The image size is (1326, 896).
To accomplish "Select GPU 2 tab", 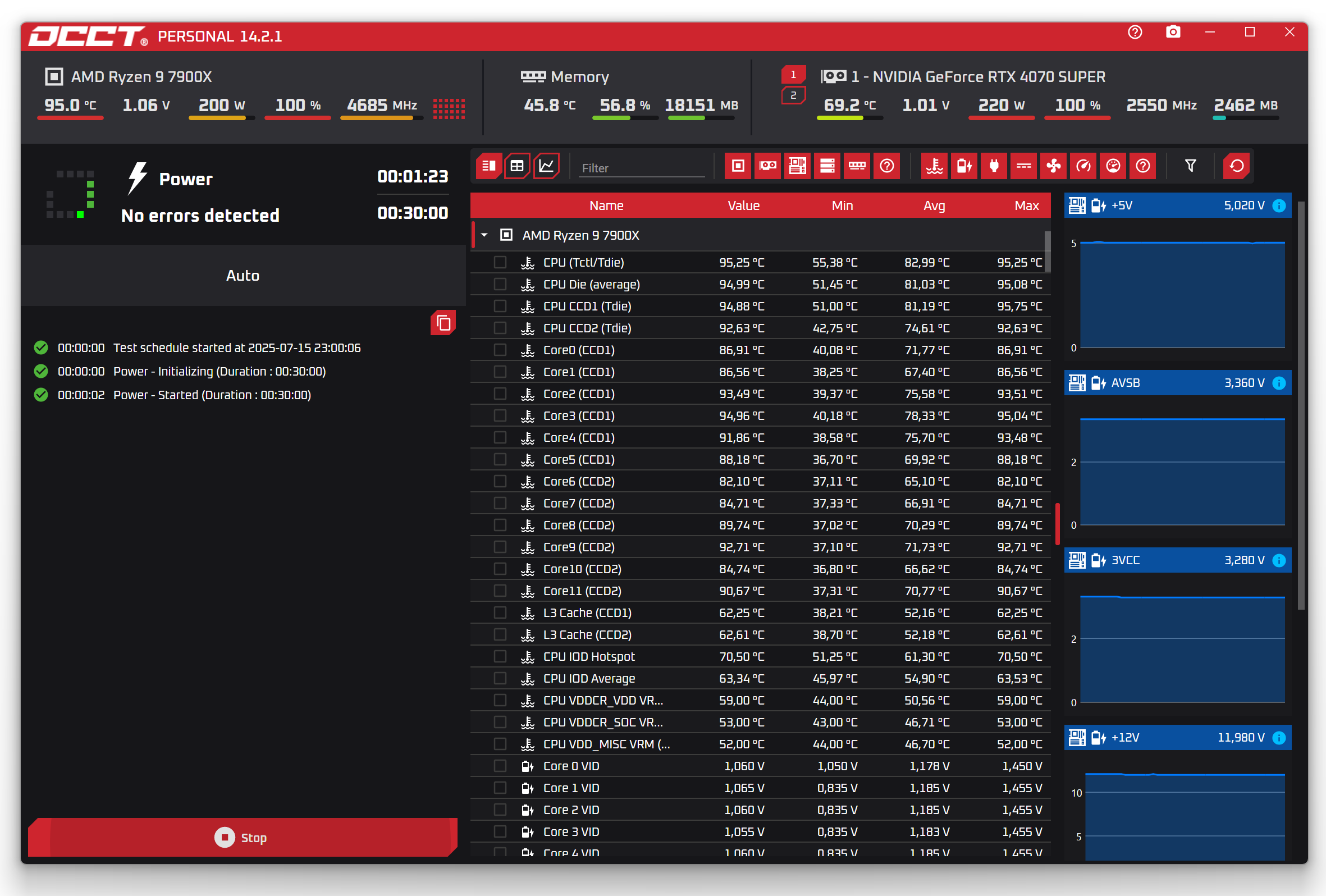I will (793, 95).
